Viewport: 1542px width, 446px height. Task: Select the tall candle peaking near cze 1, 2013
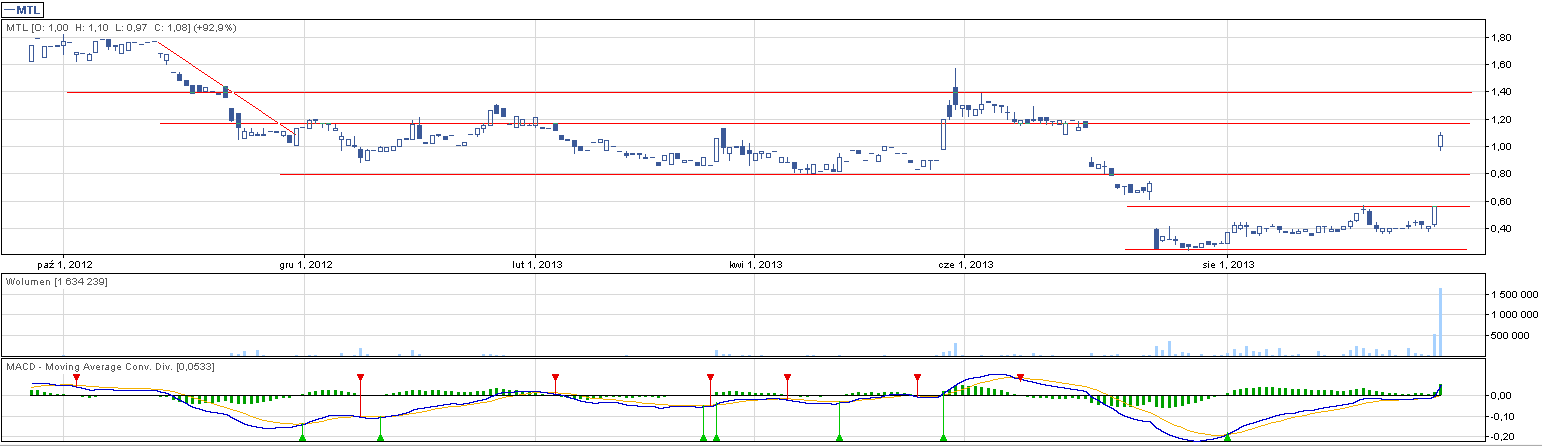(956, 93)
